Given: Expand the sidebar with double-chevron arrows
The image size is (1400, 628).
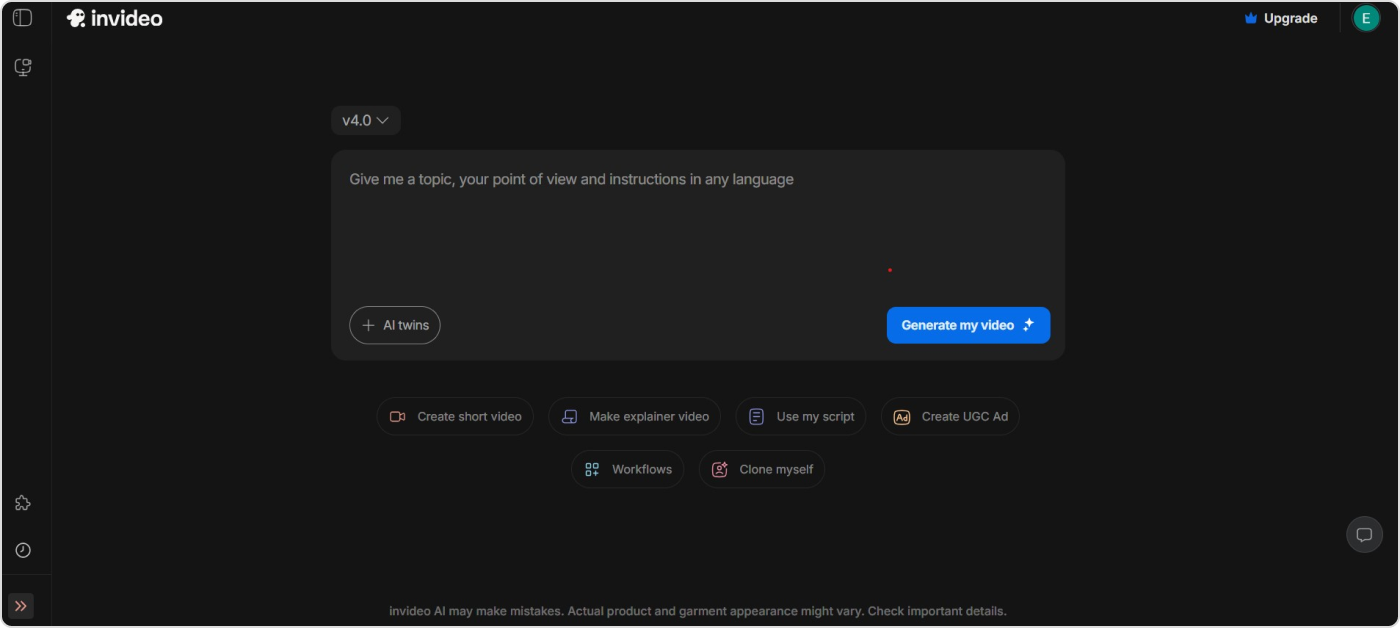Looking at the screenshot, I should pyautogui.click(x=21, y=606).
